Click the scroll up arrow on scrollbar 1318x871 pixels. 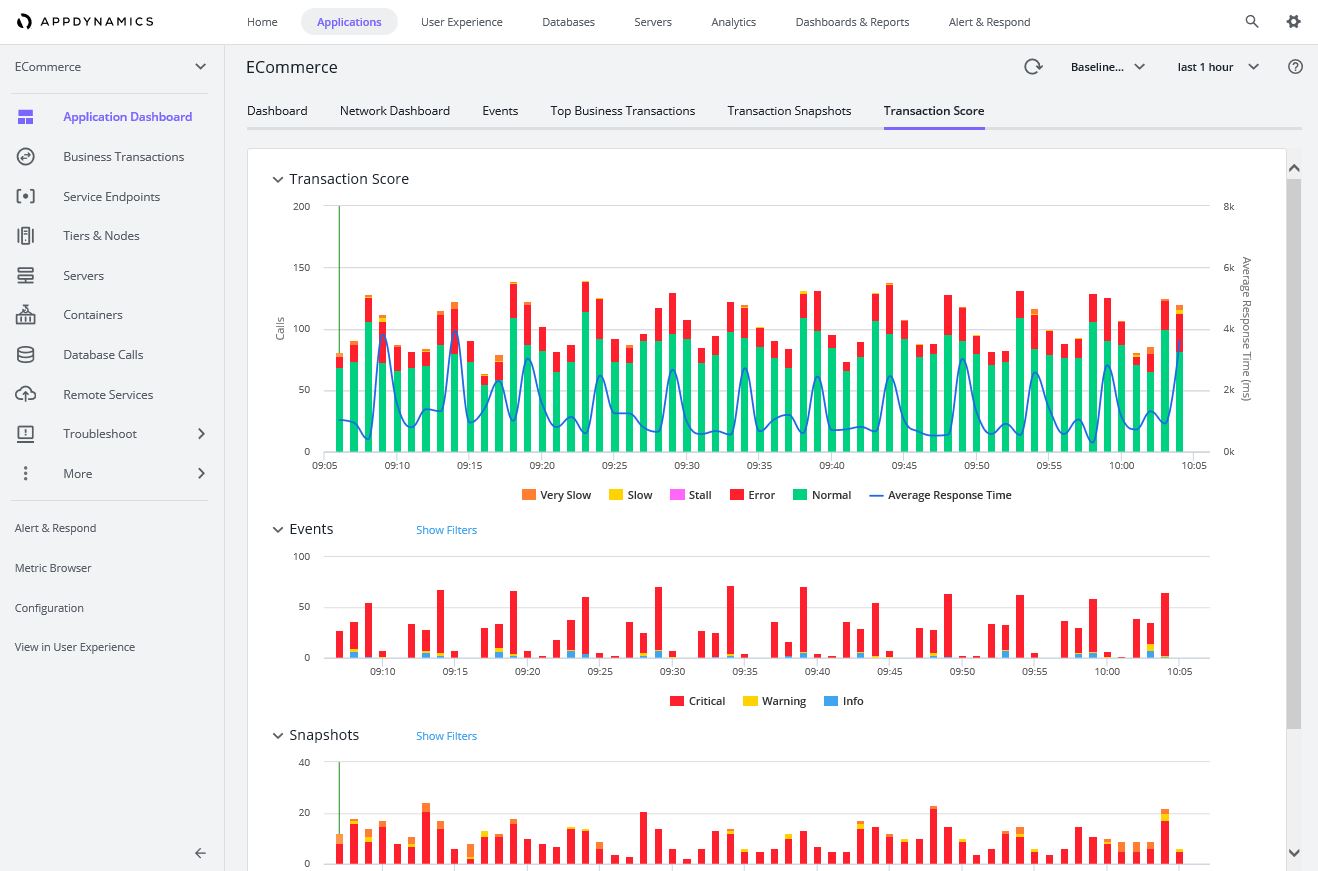[1294, 168]
